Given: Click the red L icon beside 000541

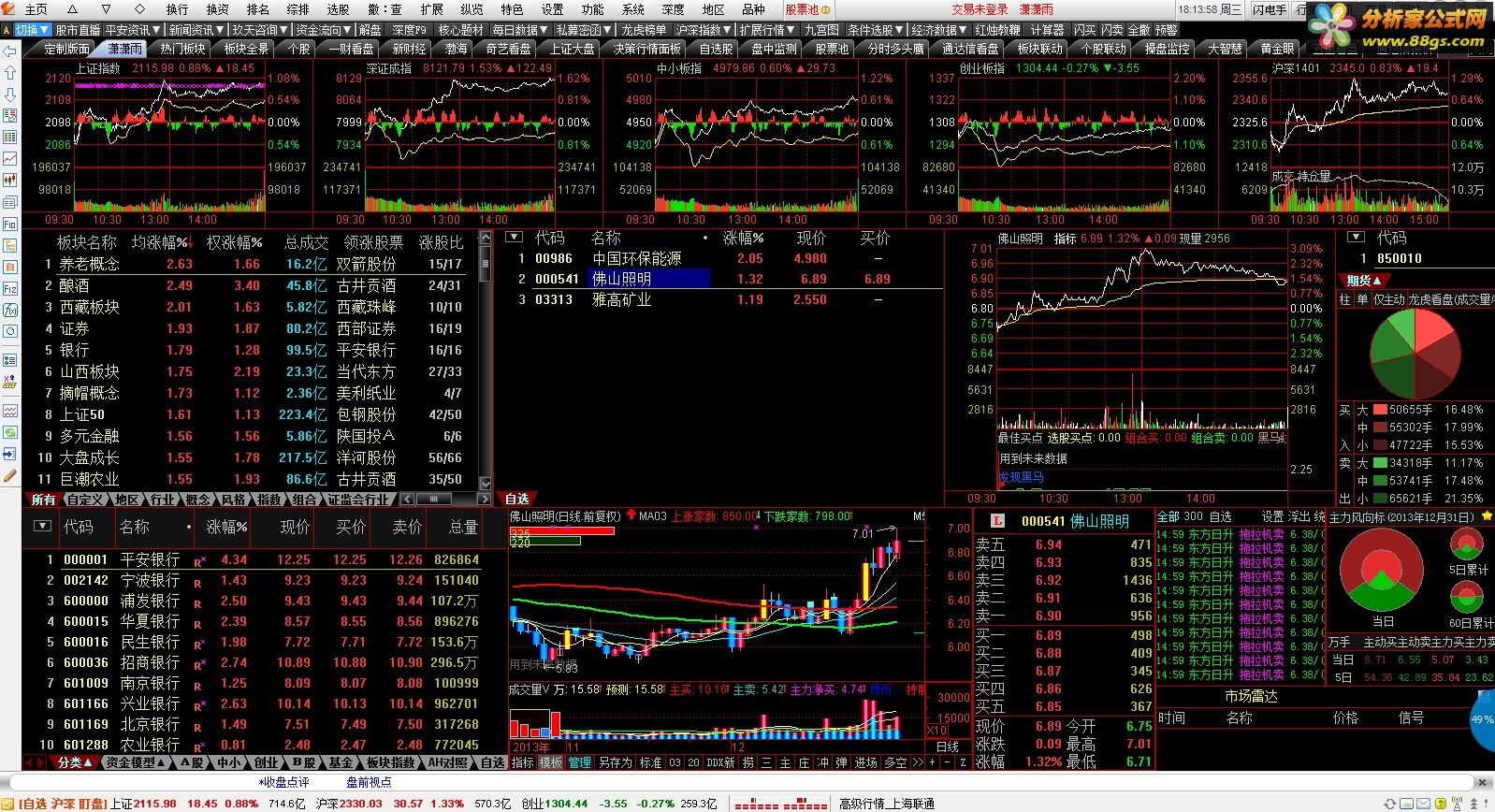Looking at the screenshot, I should coord(997,520).
